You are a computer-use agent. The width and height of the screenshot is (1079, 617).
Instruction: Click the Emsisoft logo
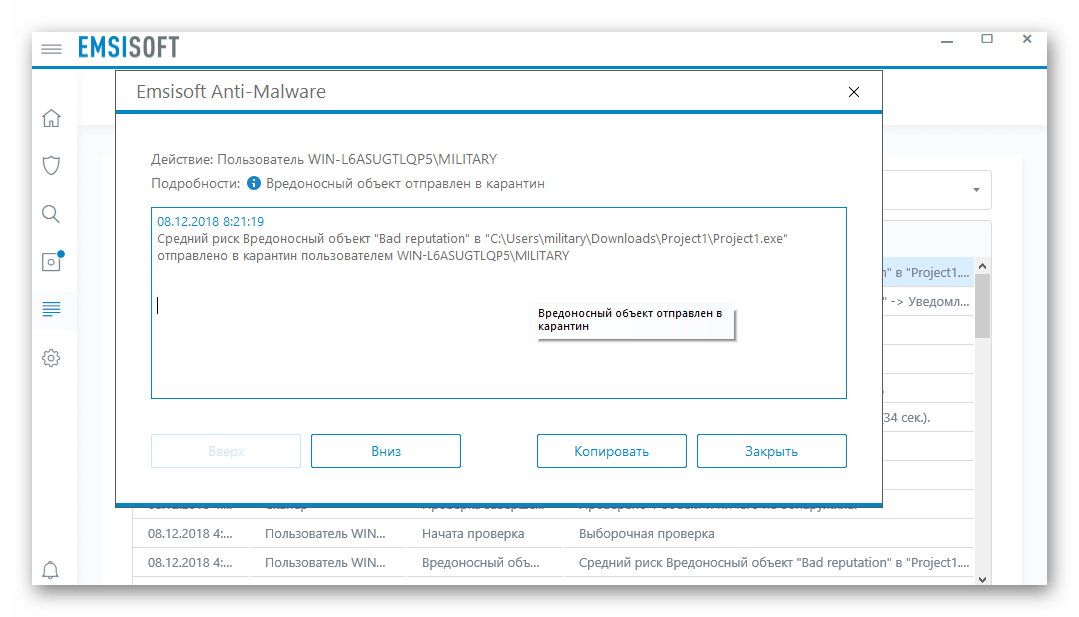[129, 47]
